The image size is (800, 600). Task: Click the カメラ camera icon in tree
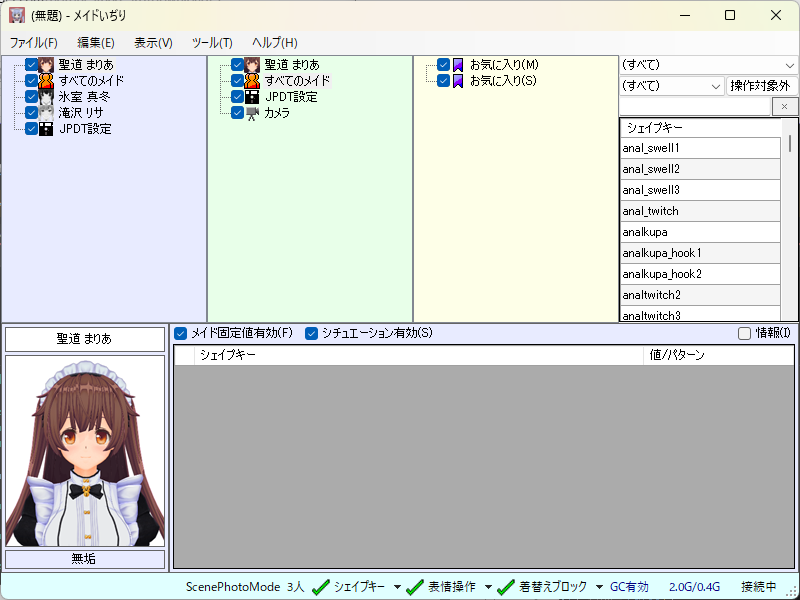[252, 113]
